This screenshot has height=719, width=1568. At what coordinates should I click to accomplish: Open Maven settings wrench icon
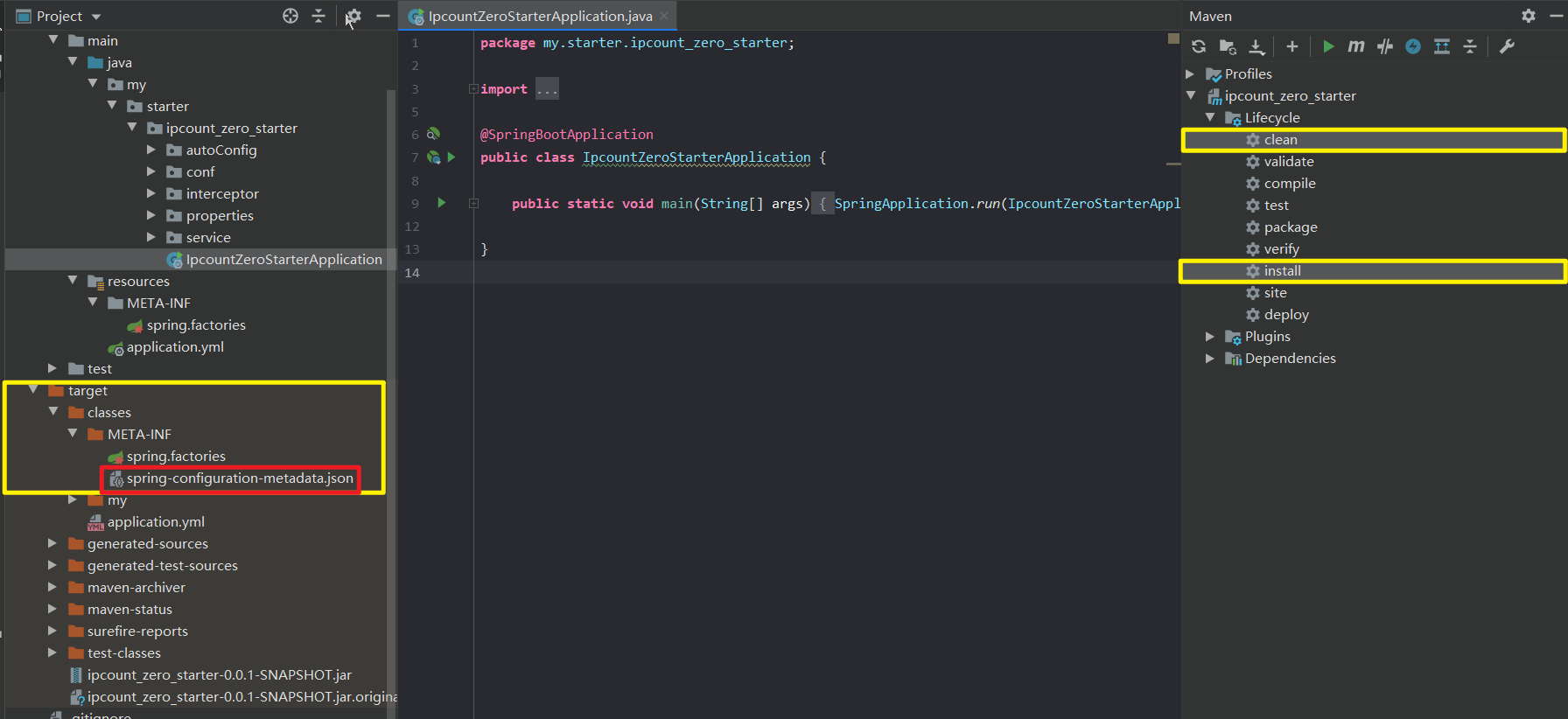(x=1507, y=46)
